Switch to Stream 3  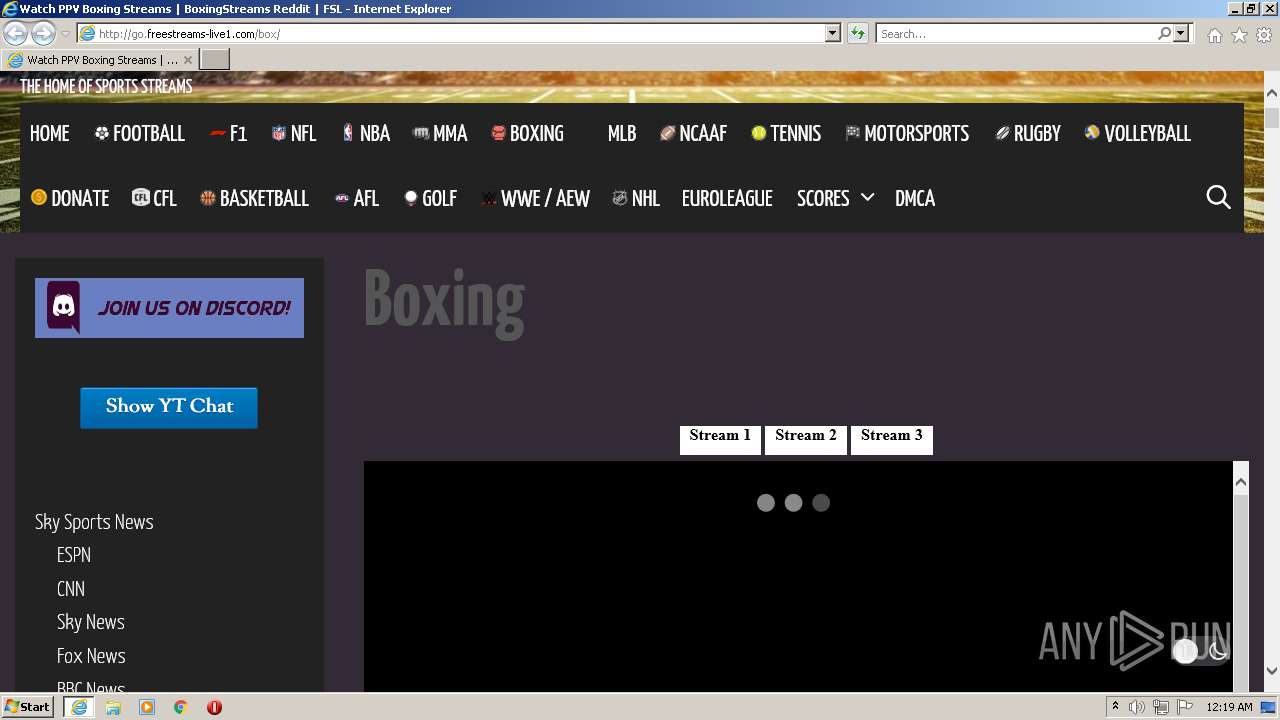click(x=892, y=440)
